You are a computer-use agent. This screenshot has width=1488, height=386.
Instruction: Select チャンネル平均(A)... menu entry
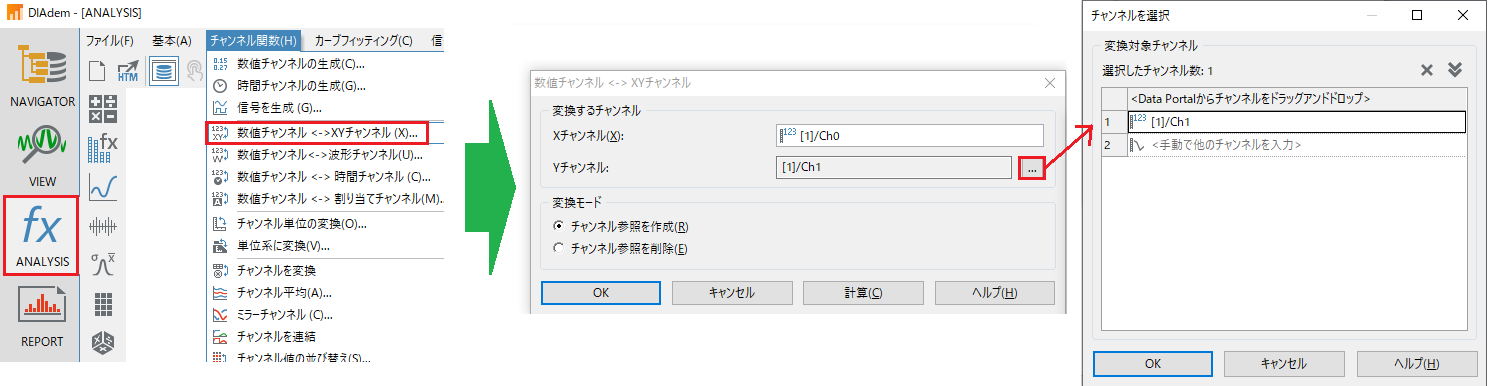tap(325, 293)
